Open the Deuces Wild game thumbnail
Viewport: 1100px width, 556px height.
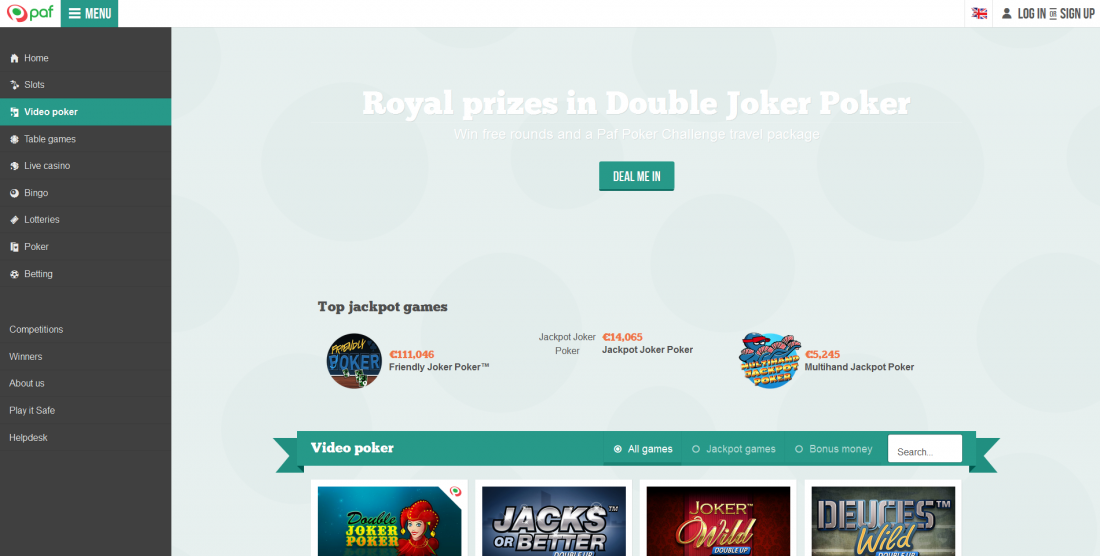[x=883, y=521]
